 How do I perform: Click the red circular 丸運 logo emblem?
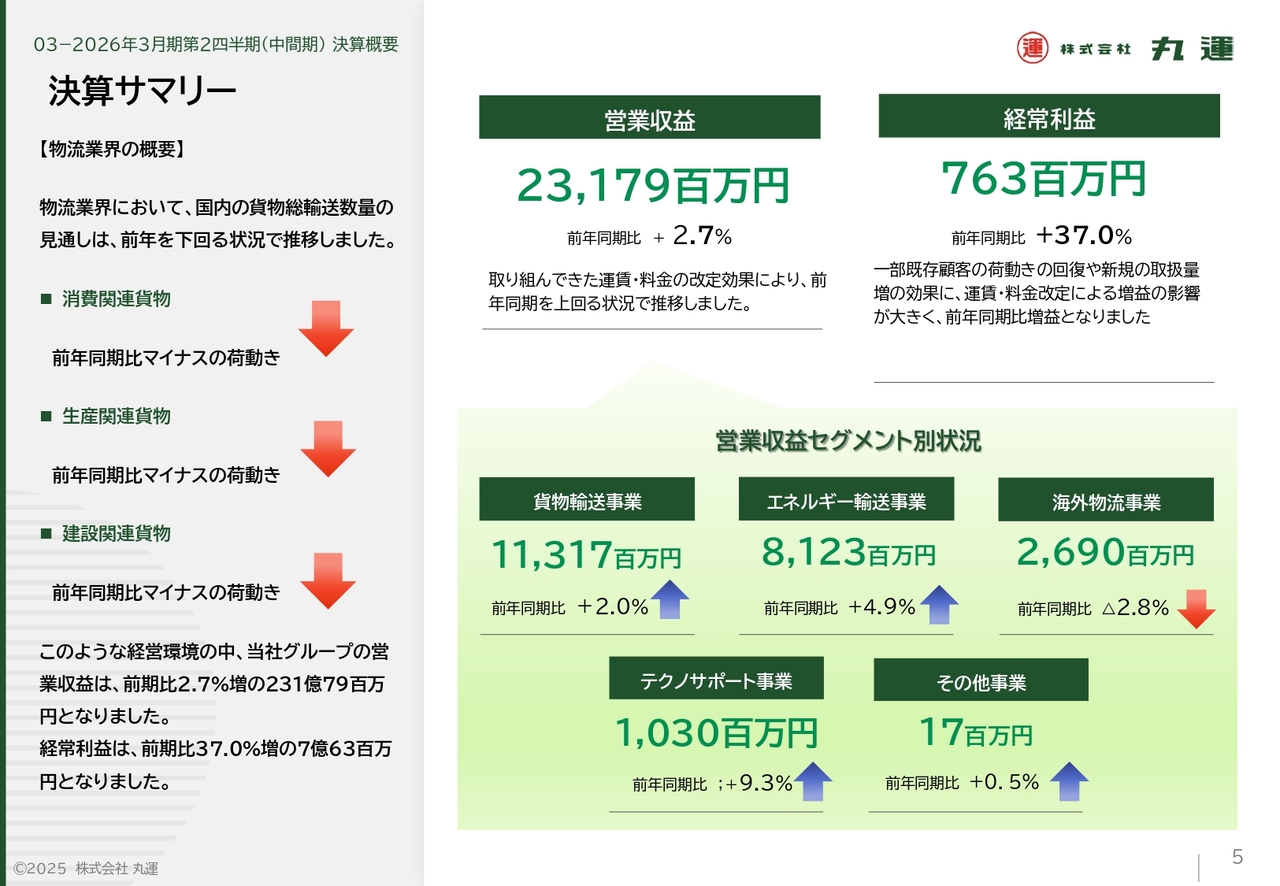[1032, 48]
